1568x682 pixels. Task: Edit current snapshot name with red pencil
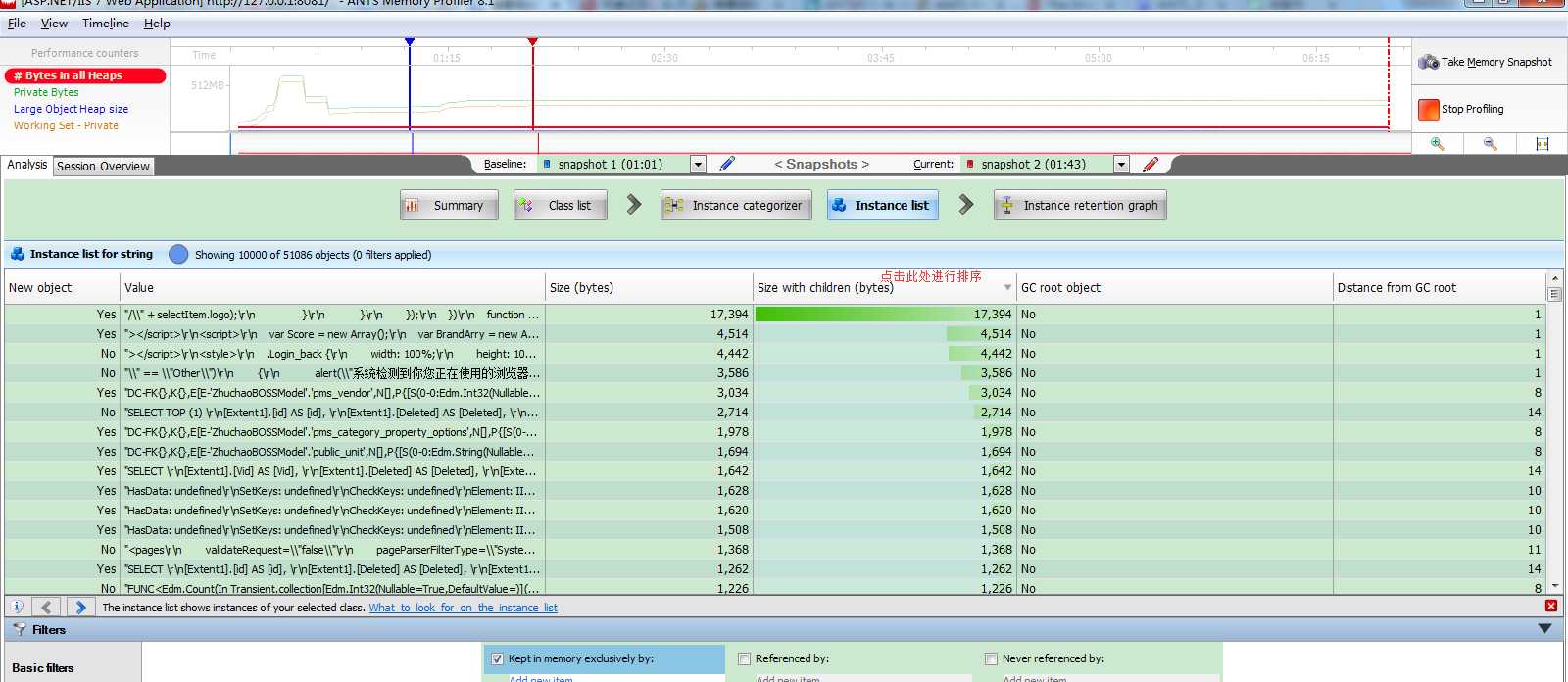[1151, 164]
